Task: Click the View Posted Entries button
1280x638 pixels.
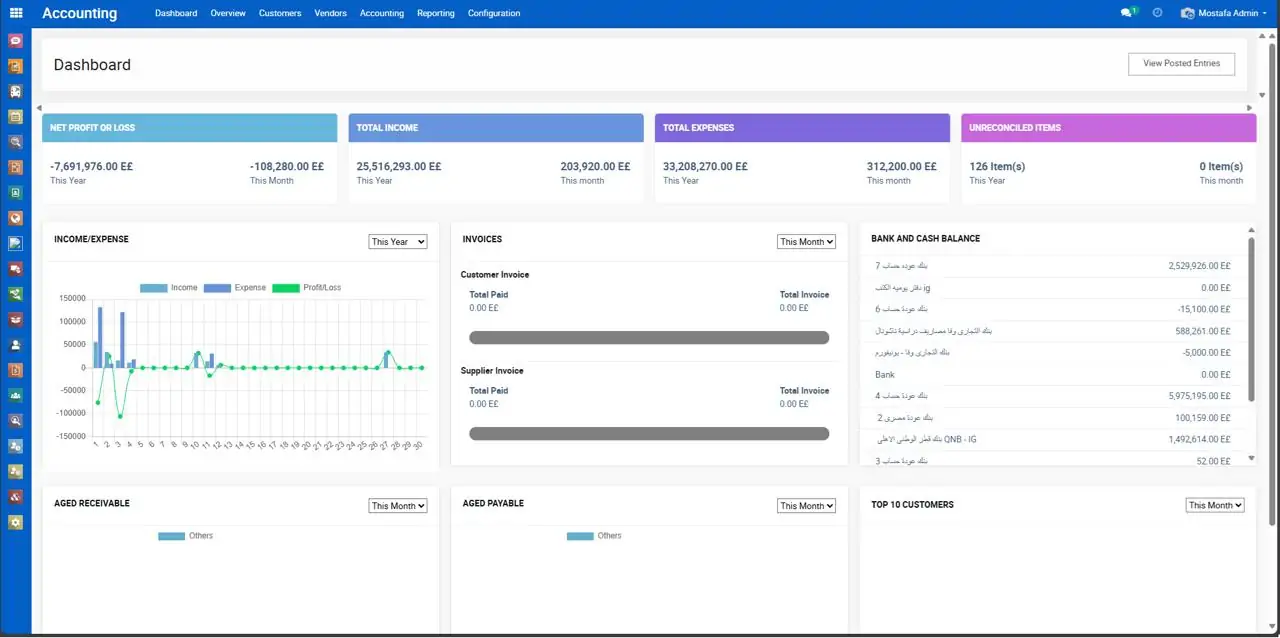Action: [x=1181, y=63]
